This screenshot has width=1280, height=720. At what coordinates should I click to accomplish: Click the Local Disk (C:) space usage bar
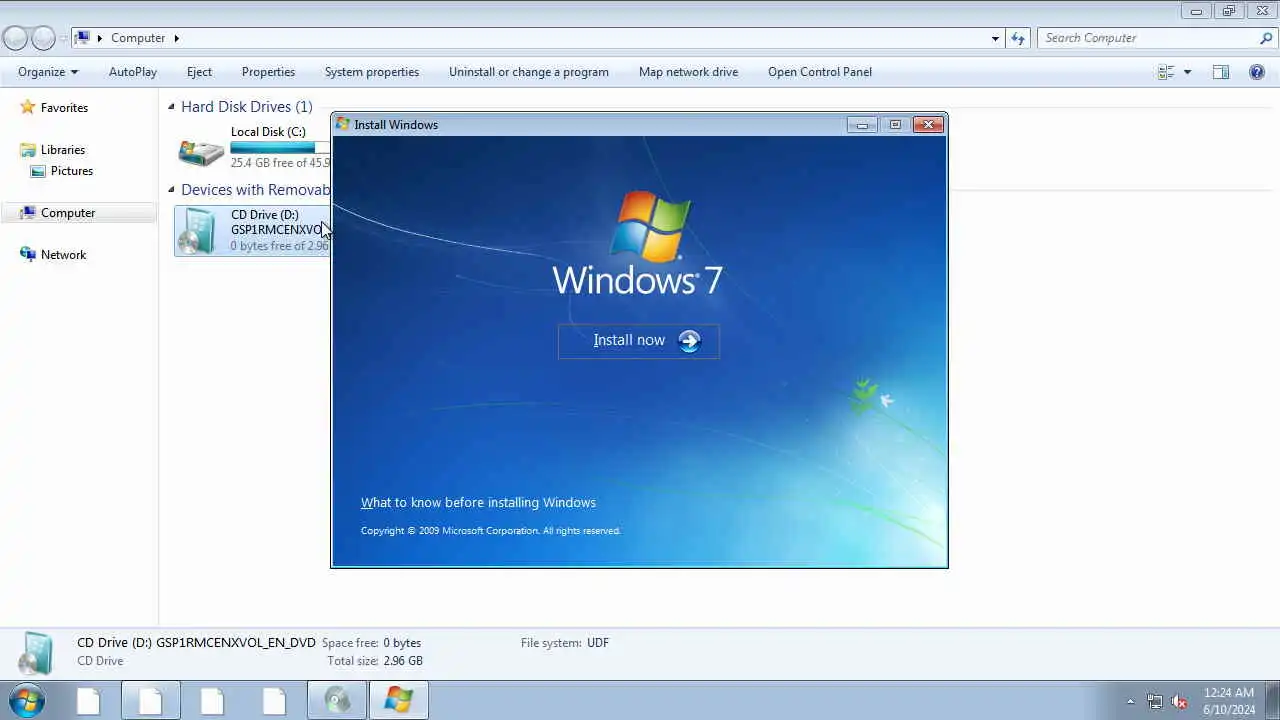(x=280, y=148)
